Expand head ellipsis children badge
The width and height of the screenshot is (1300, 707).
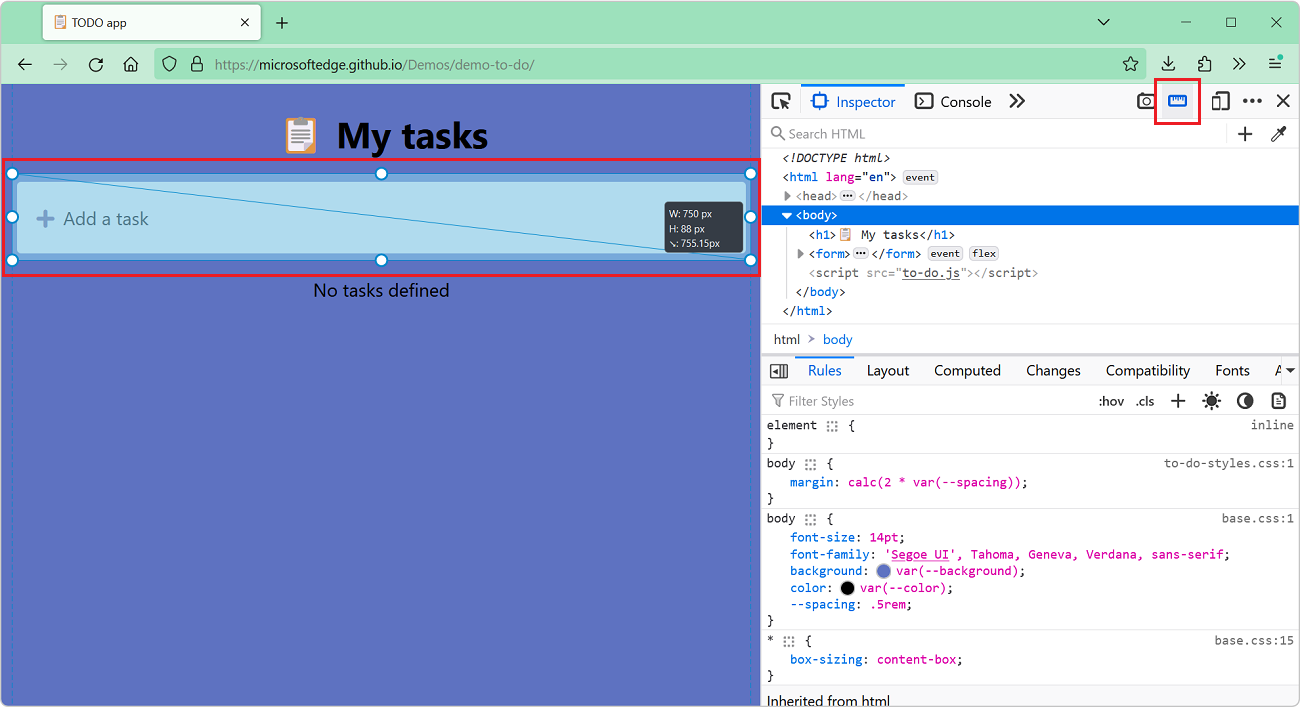tap(848, 196)
